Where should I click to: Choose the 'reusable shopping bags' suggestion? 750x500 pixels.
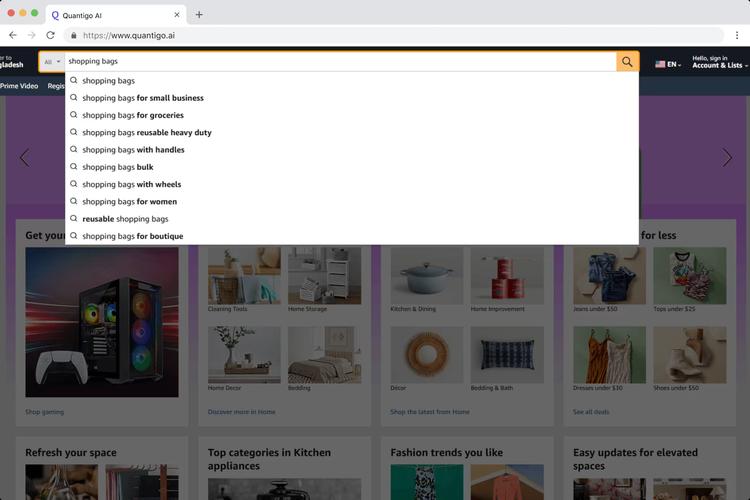tap(352, 219)
